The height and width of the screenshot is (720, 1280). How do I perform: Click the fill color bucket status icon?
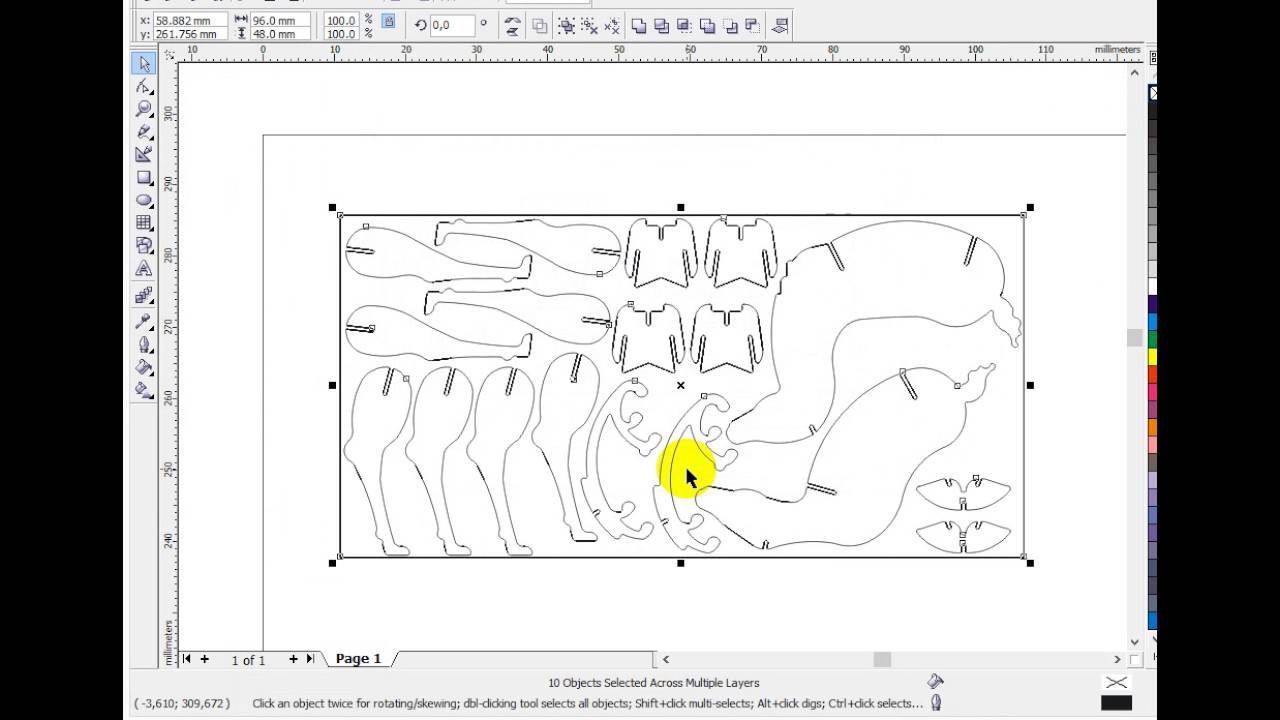click(x=935, y=682)
